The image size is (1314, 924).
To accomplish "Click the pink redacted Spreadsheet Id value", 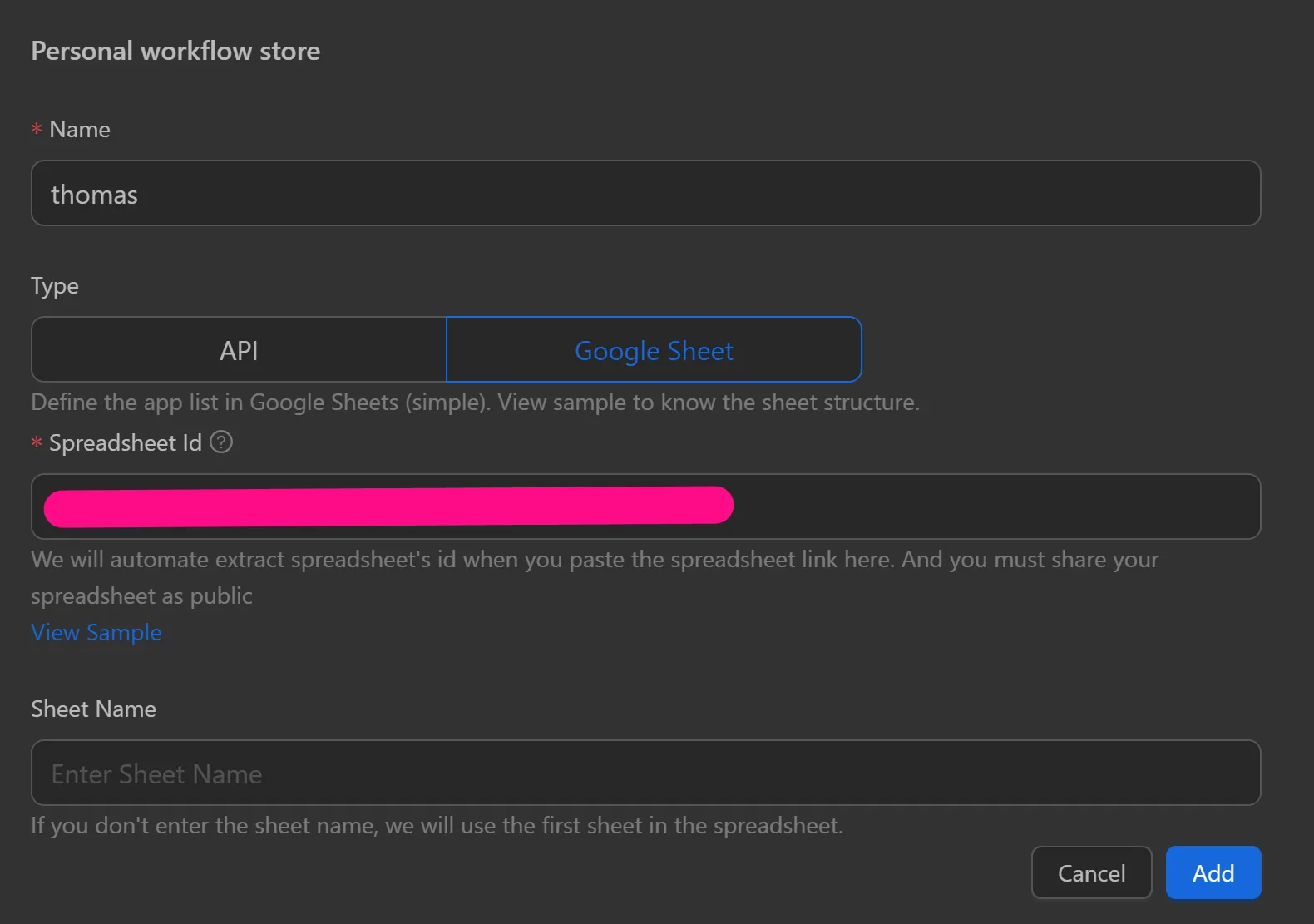I will [x=388, y=506].
